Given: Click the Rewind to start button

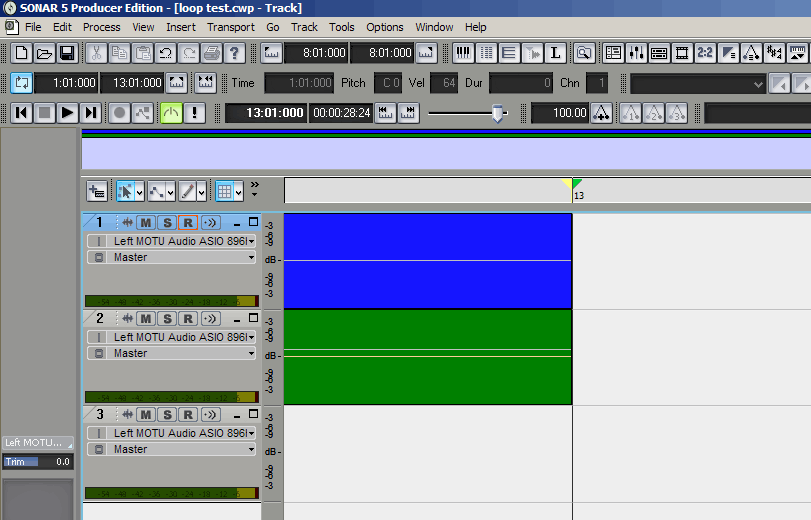Looking at the screenshot, I should click(x=21, y=113).
